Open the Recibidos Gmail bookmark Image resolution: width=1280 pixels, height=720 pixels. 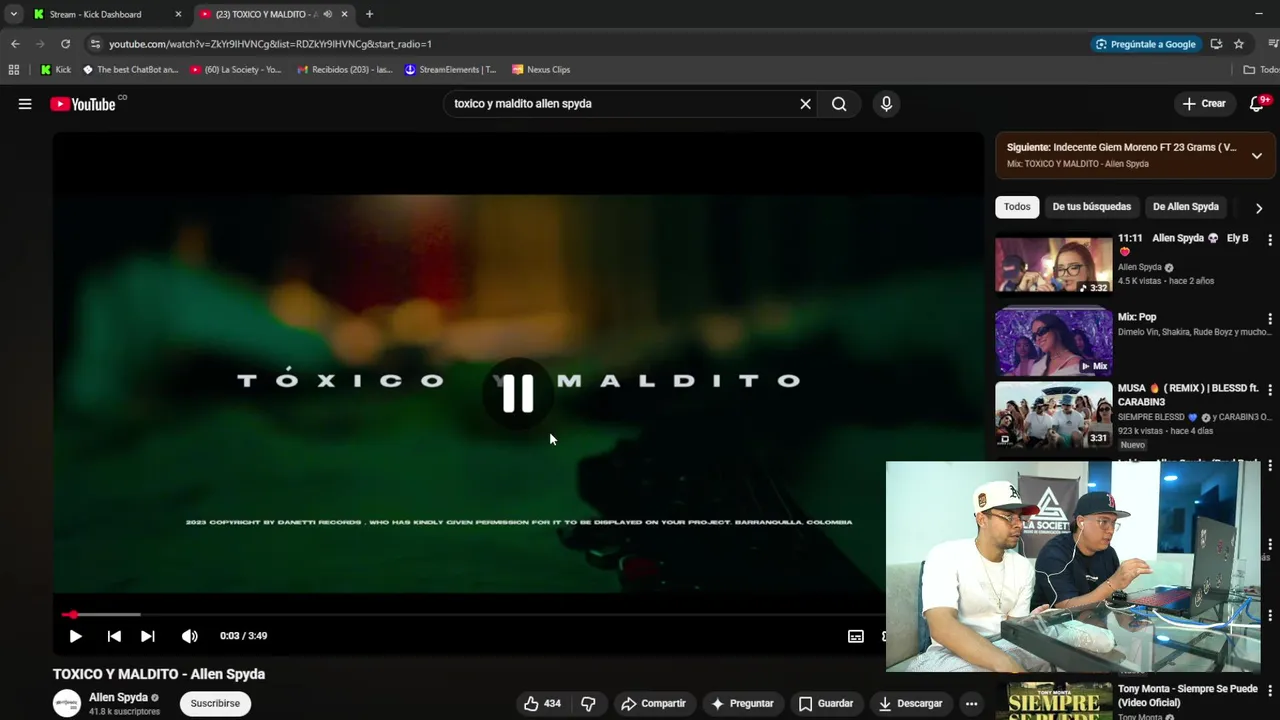click(345, 70)
